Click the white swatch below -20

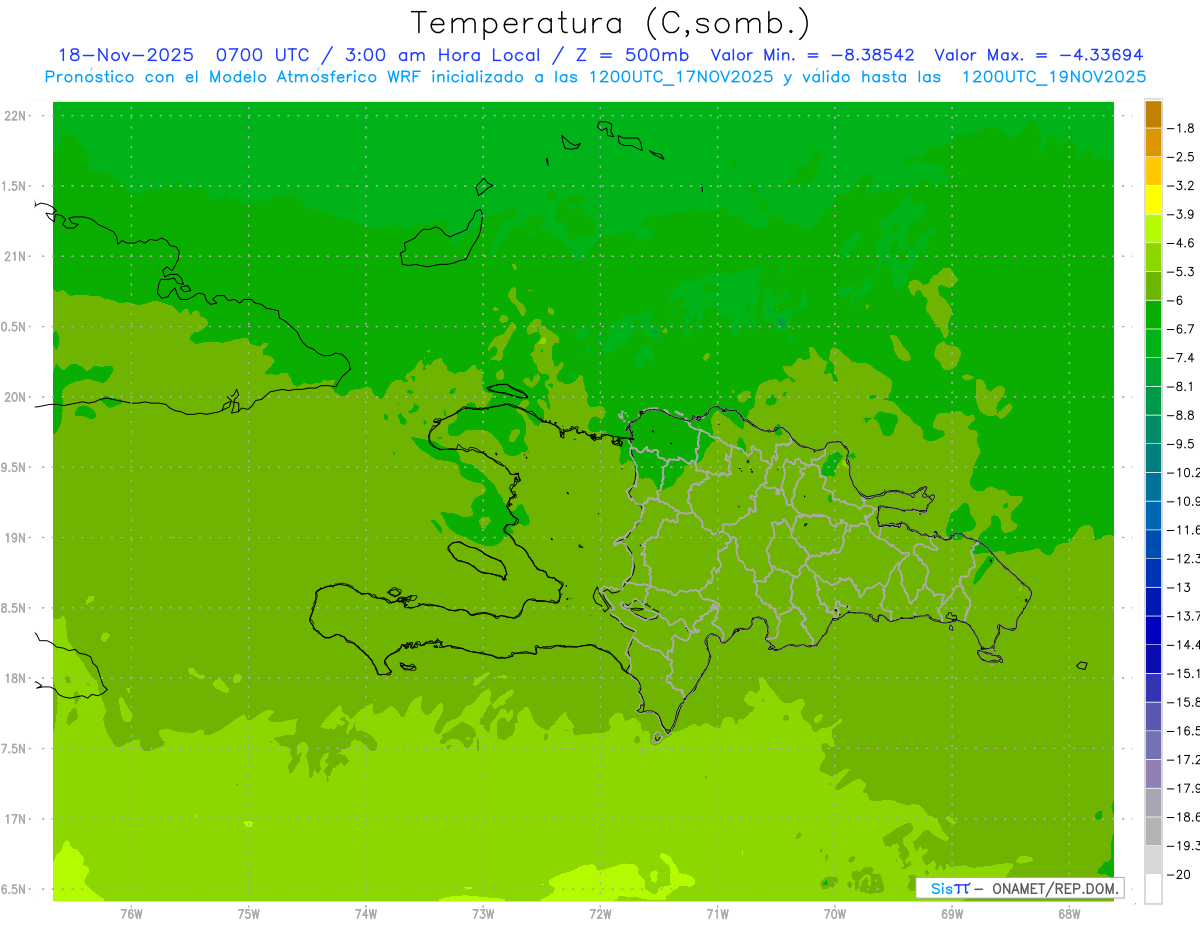click(1153, 889)
